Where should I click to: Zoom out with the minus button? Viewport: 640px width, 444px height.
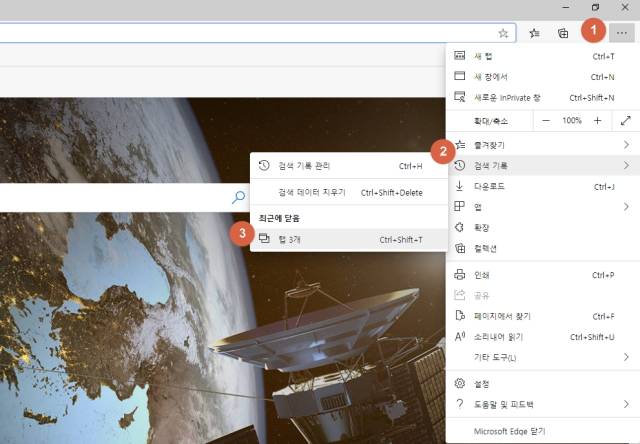546,120
